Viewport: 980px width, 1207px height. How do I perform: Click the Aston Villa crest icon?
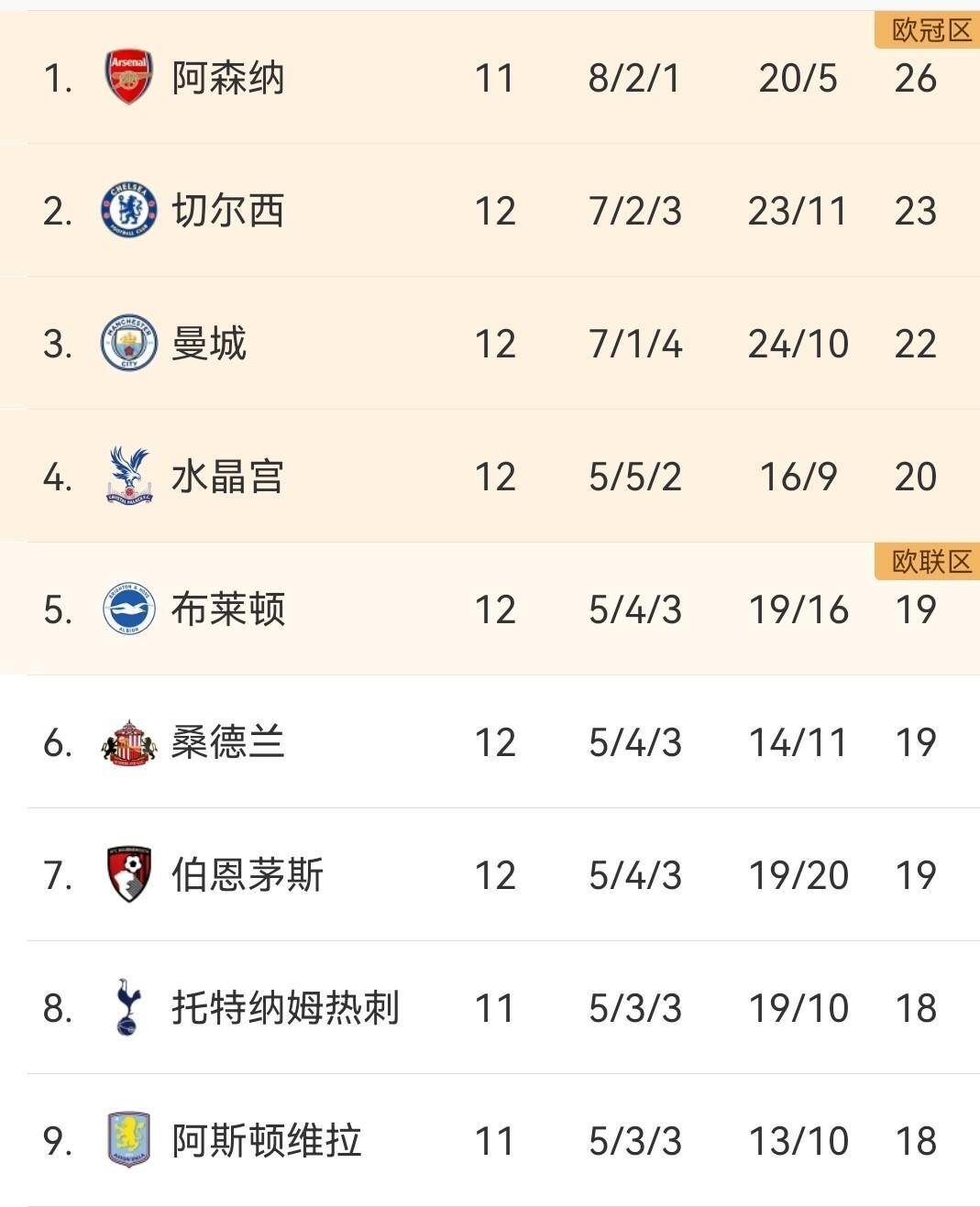point(128,1140)
